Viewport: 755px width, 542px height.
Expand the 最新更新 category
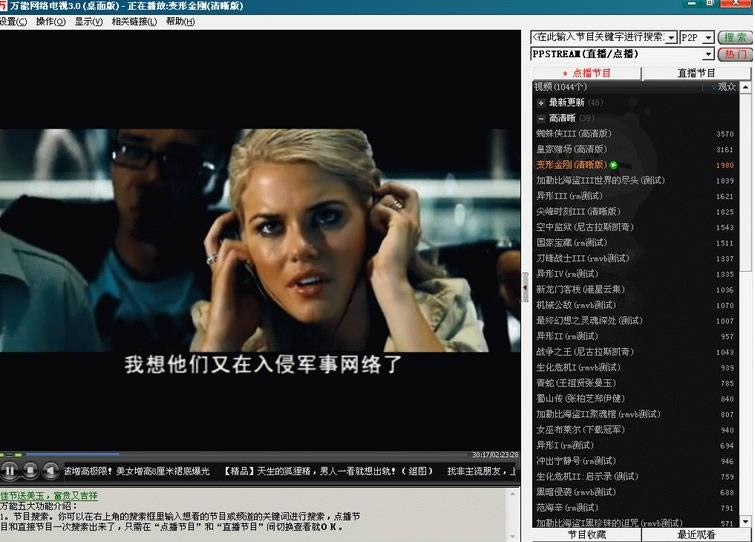click(541, 103)
